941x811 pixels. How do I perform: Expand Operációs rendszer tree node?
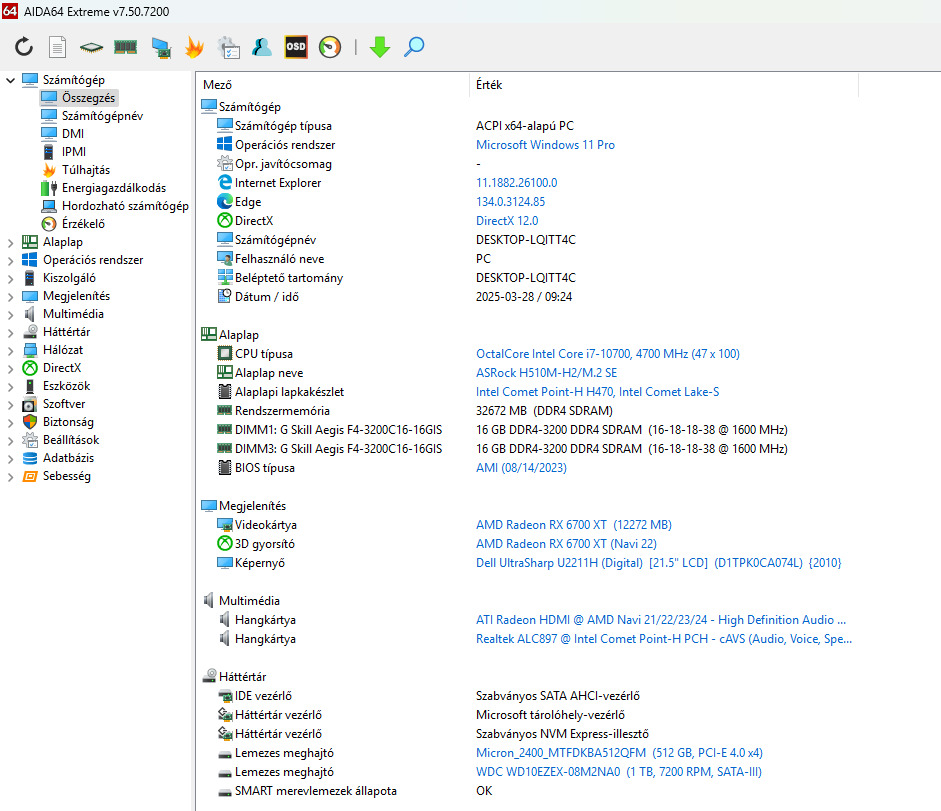tap(10, 261)
